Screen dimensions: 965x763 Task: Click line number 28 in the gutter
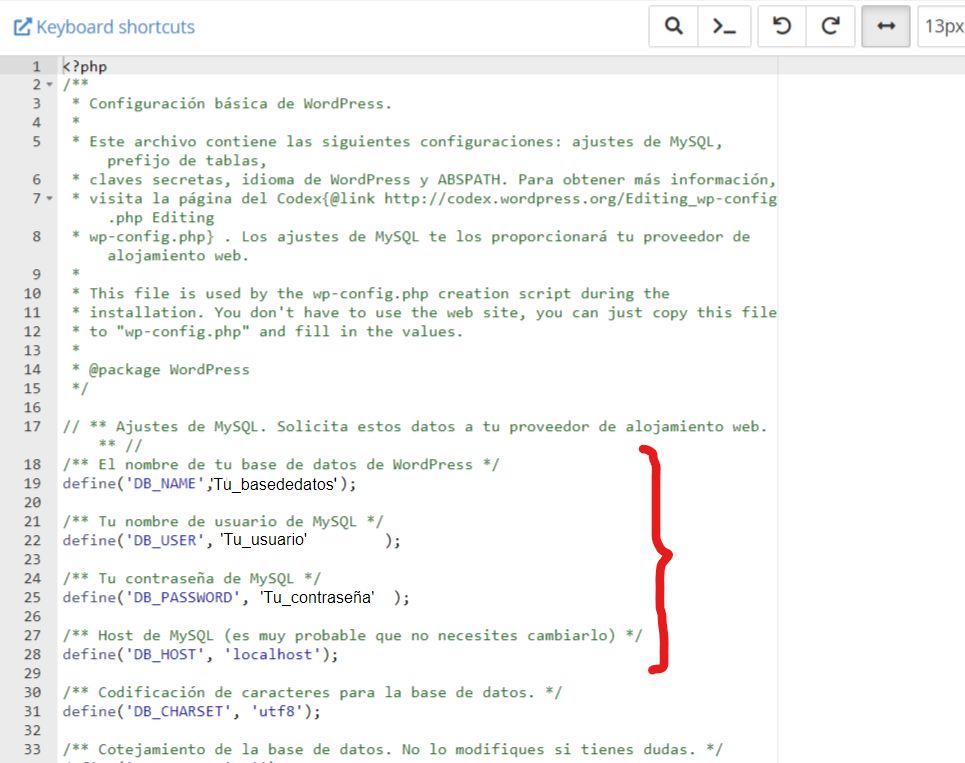[33, 655]
